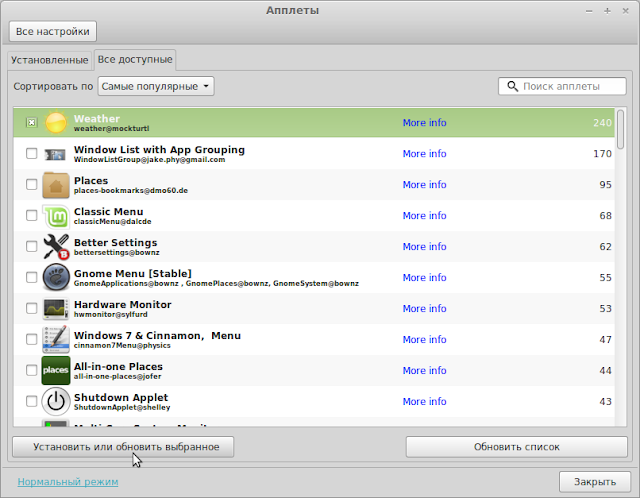
Task: Click the Window List with App Grouping icon
Action: tap(56, 154)
